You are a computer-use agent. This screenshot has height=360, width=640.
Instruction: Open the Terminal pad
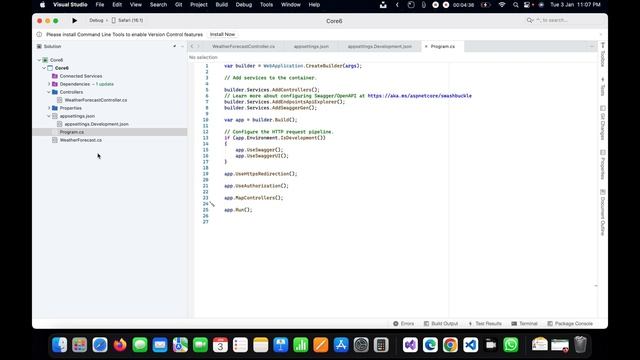[524, 324]
